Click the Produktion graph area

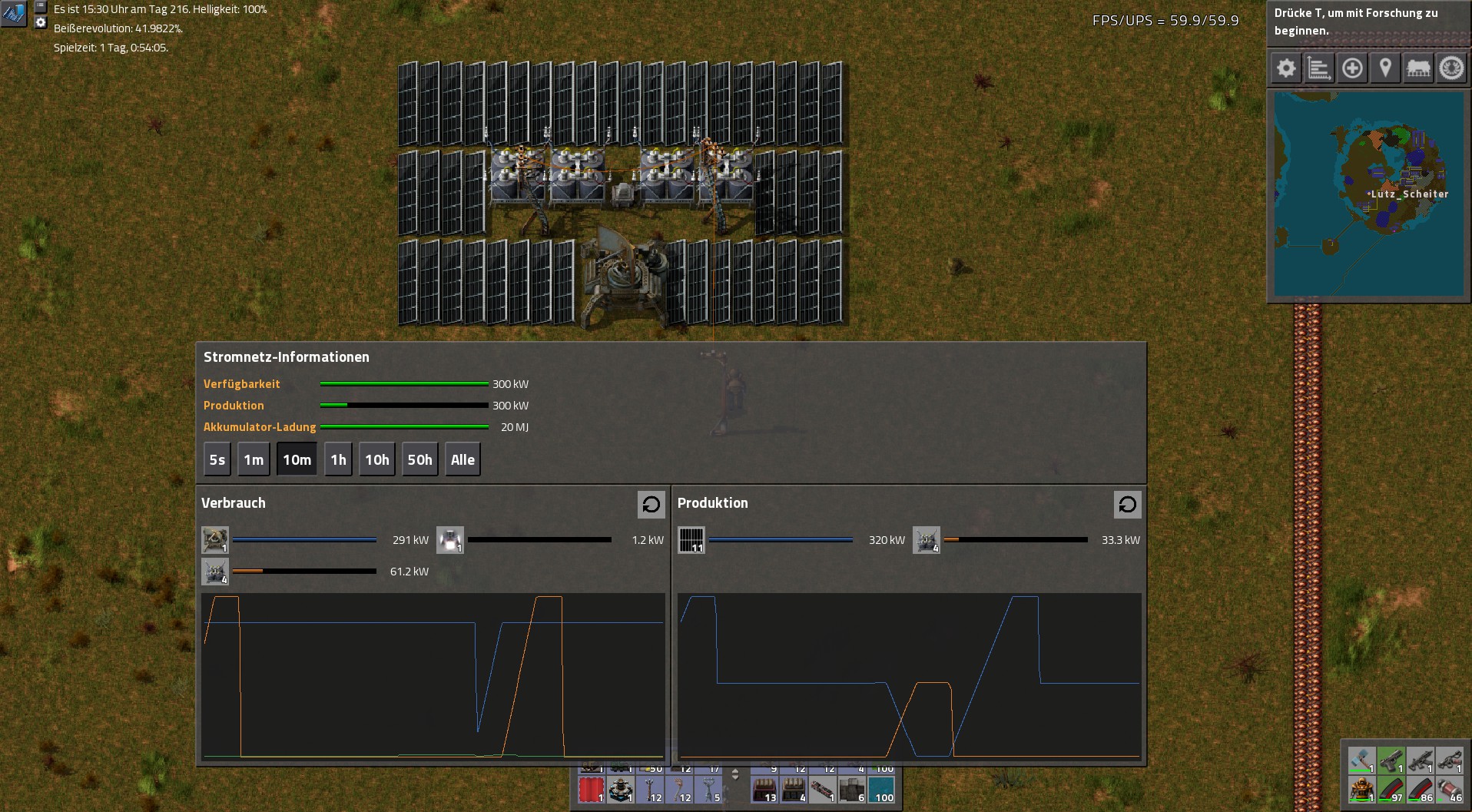pos(909,677)
